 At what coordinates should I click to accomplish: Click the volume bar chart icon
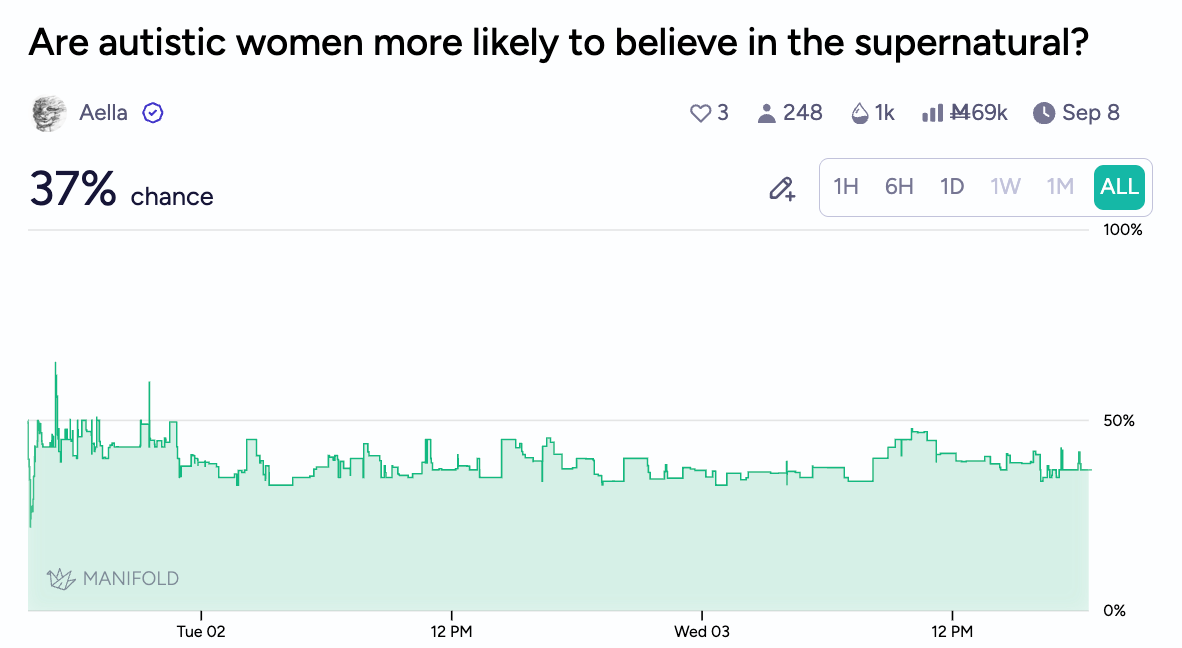[x=932, y=113]
